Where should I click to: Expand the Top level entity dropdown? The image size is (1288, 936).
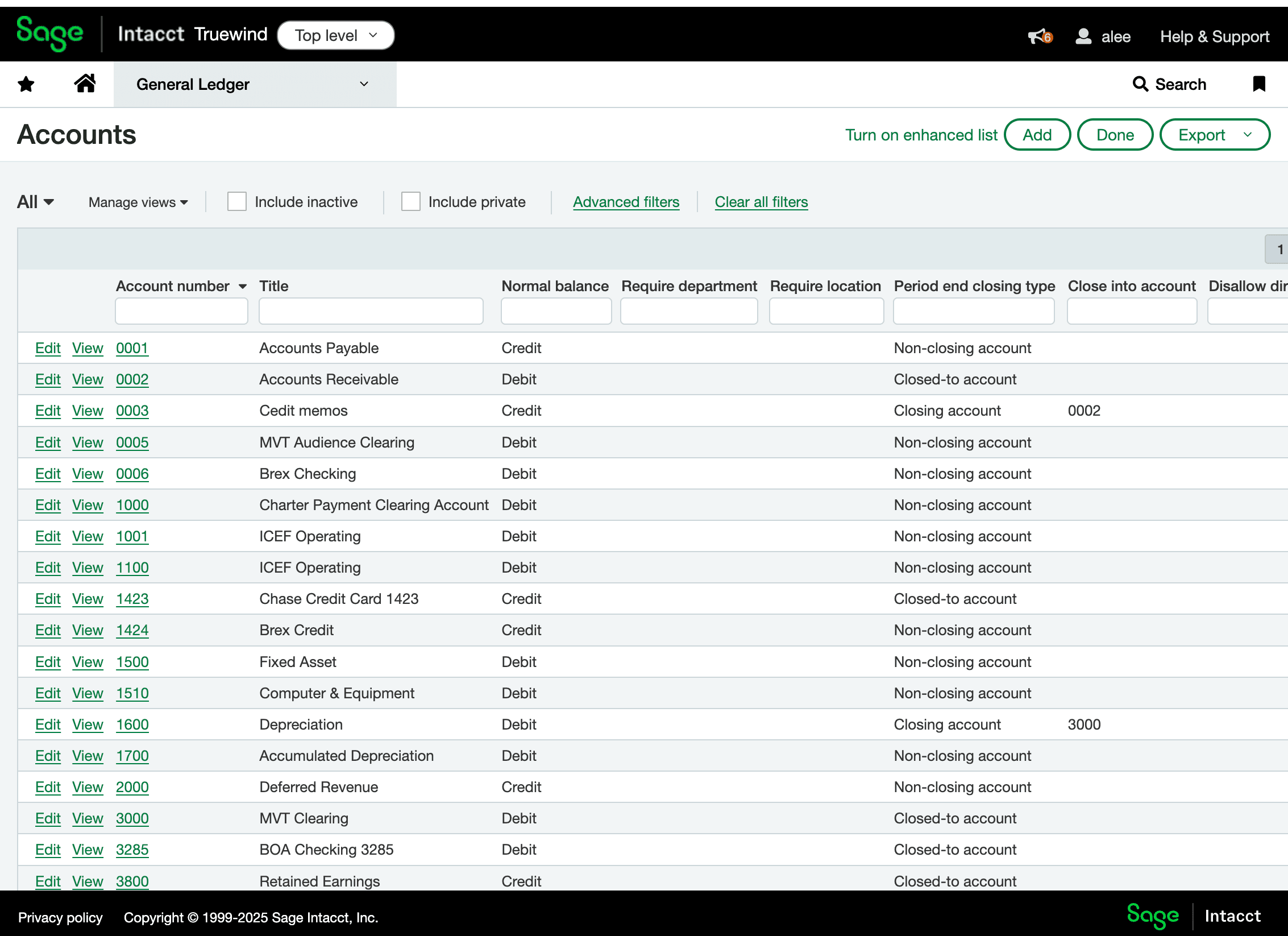(336, 35)
